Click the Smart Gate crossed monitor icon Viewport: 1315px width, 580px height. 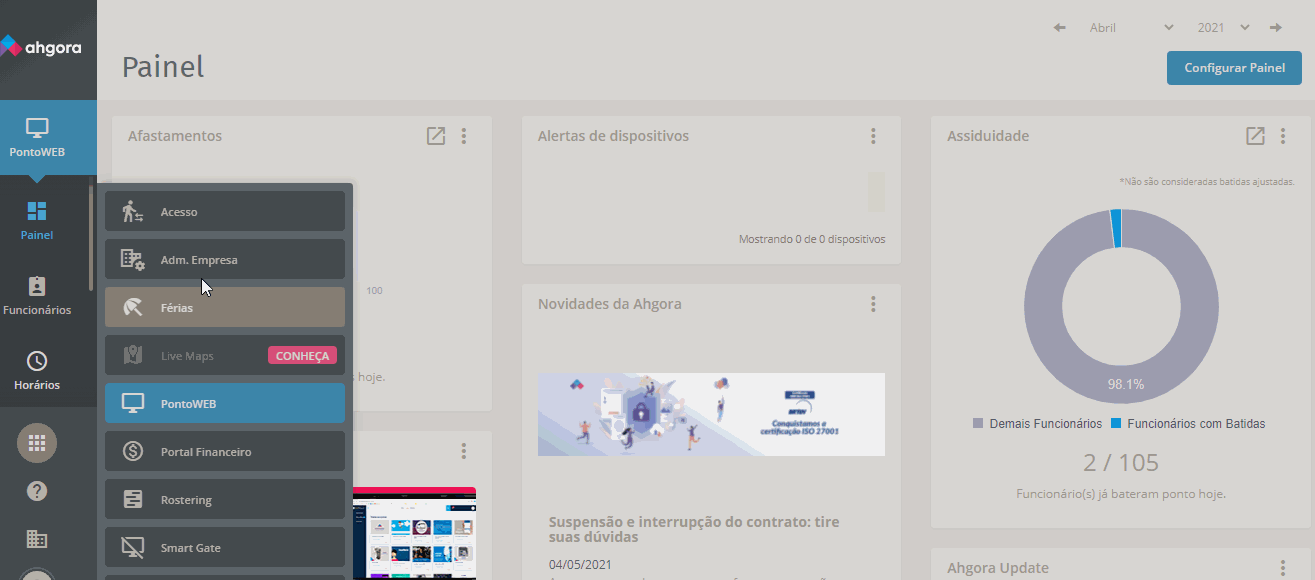[133, 548]
